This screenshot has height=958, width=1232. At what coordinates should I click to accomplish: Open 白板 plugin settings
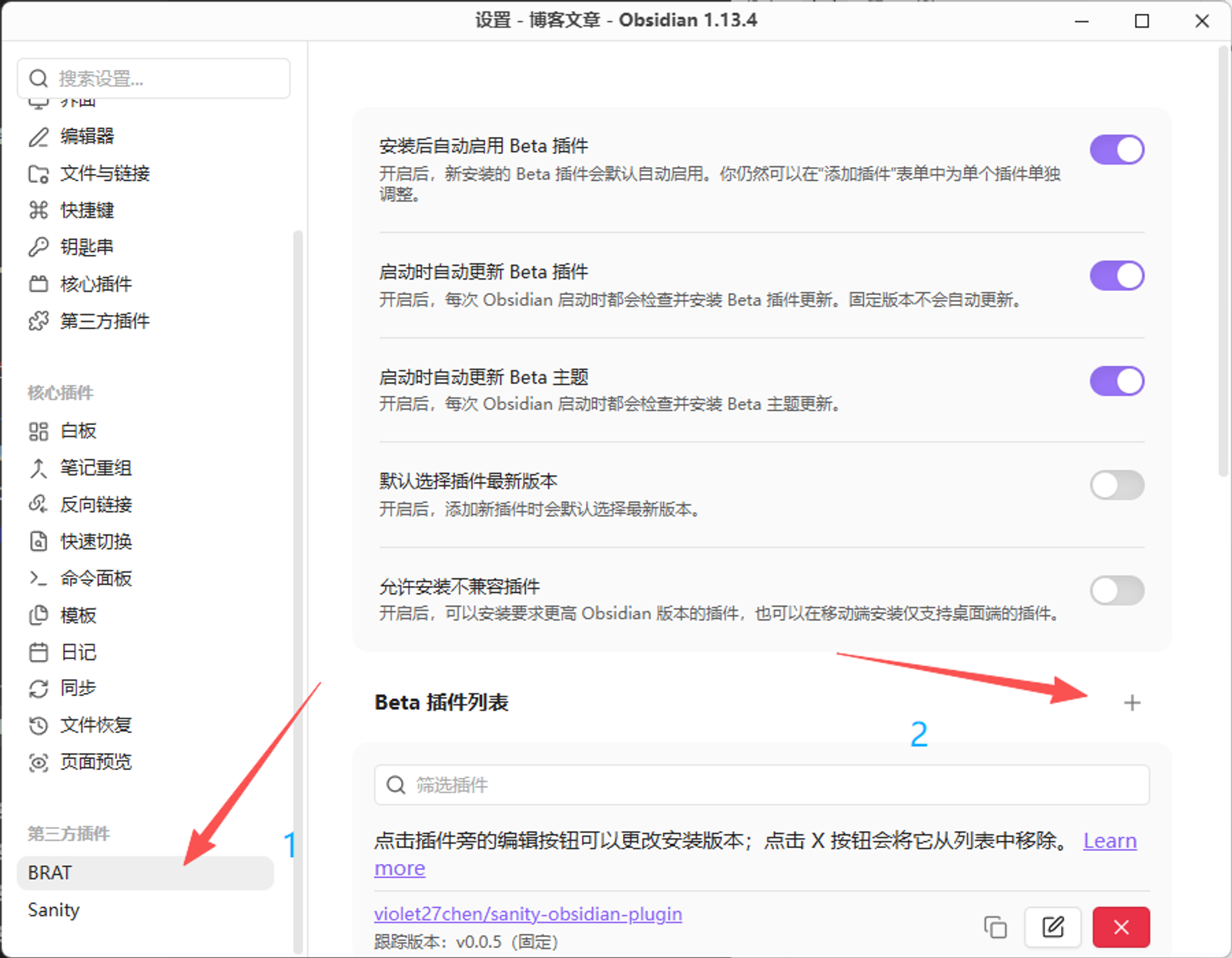coord(146,431)
